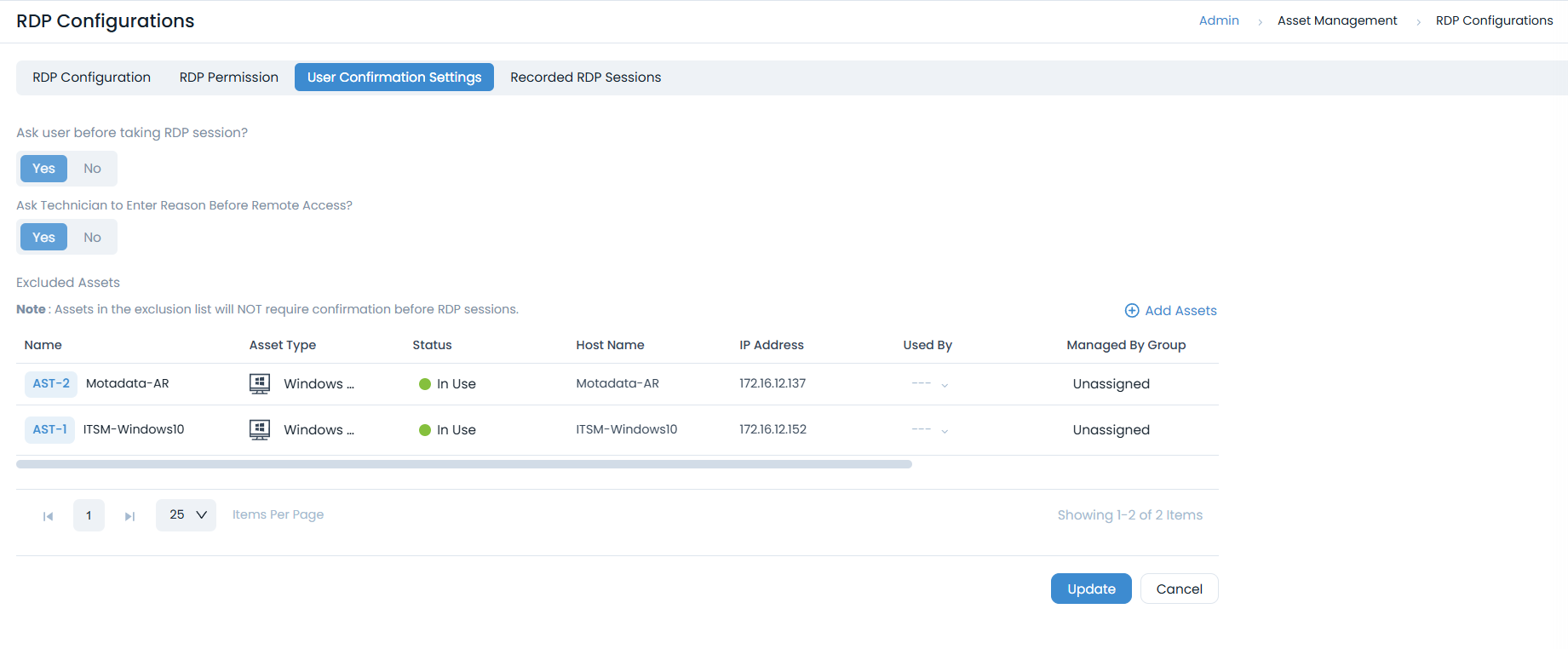Expand Used By dropdown for ITSM-Windows10
Image resolution: width=1568 pixels, height=649 pixels.
point(944,431)
